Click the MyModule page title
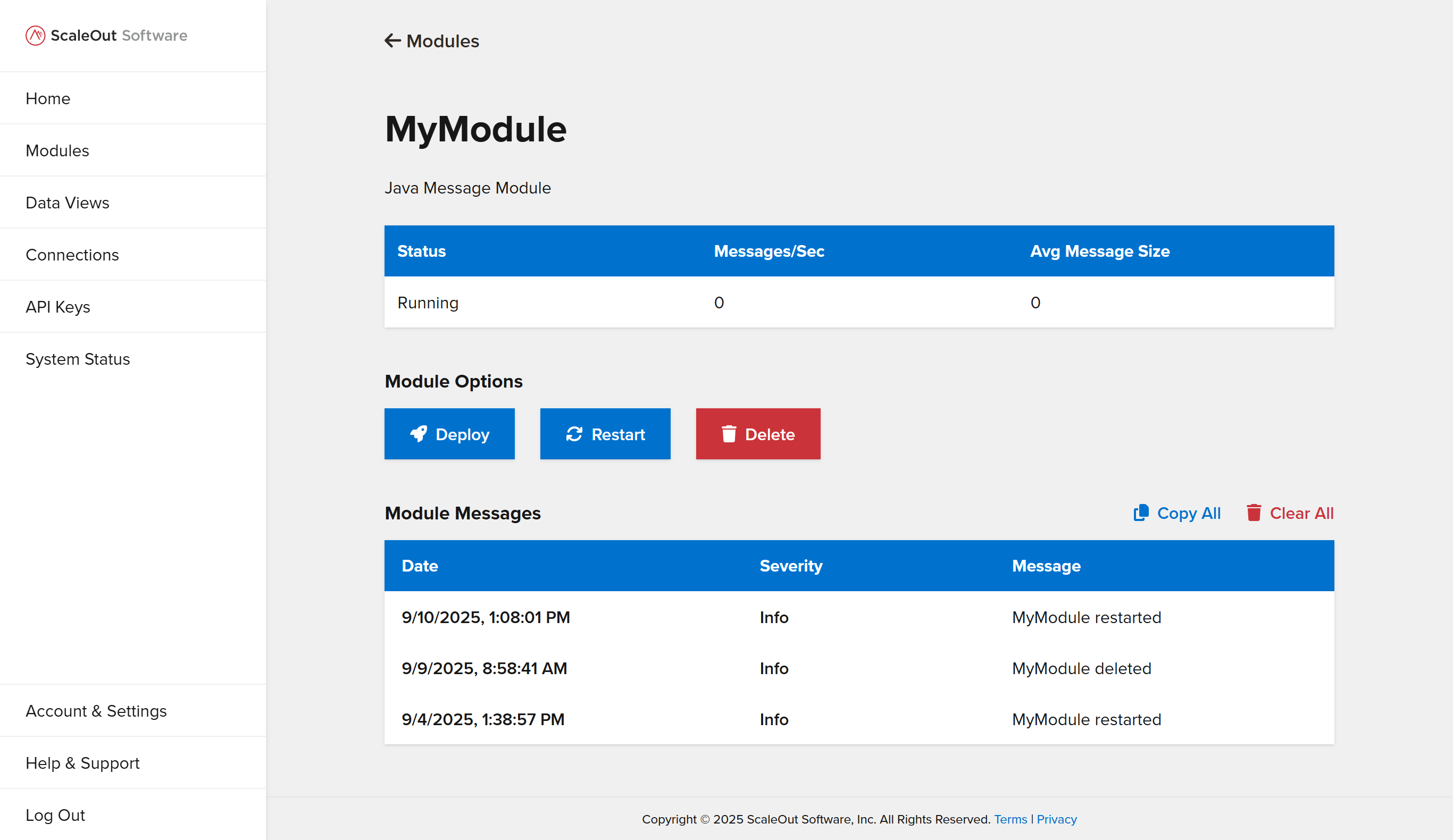Screen dimensions: 1453x840 (x=475, y=129)
